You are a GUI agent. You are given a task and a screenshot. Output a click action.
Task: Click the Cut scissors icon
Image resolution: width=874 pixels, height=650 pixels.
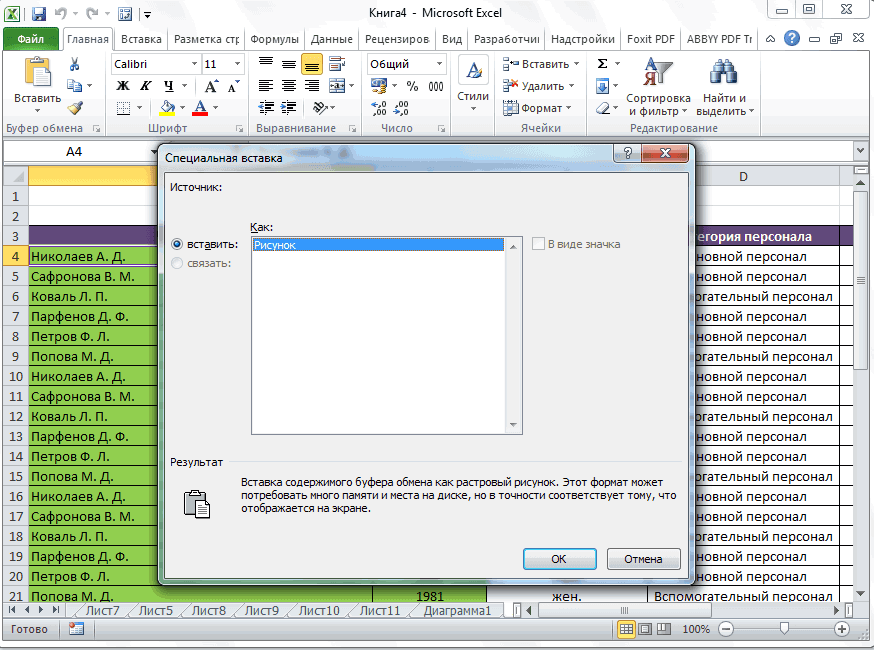(75, 64)
